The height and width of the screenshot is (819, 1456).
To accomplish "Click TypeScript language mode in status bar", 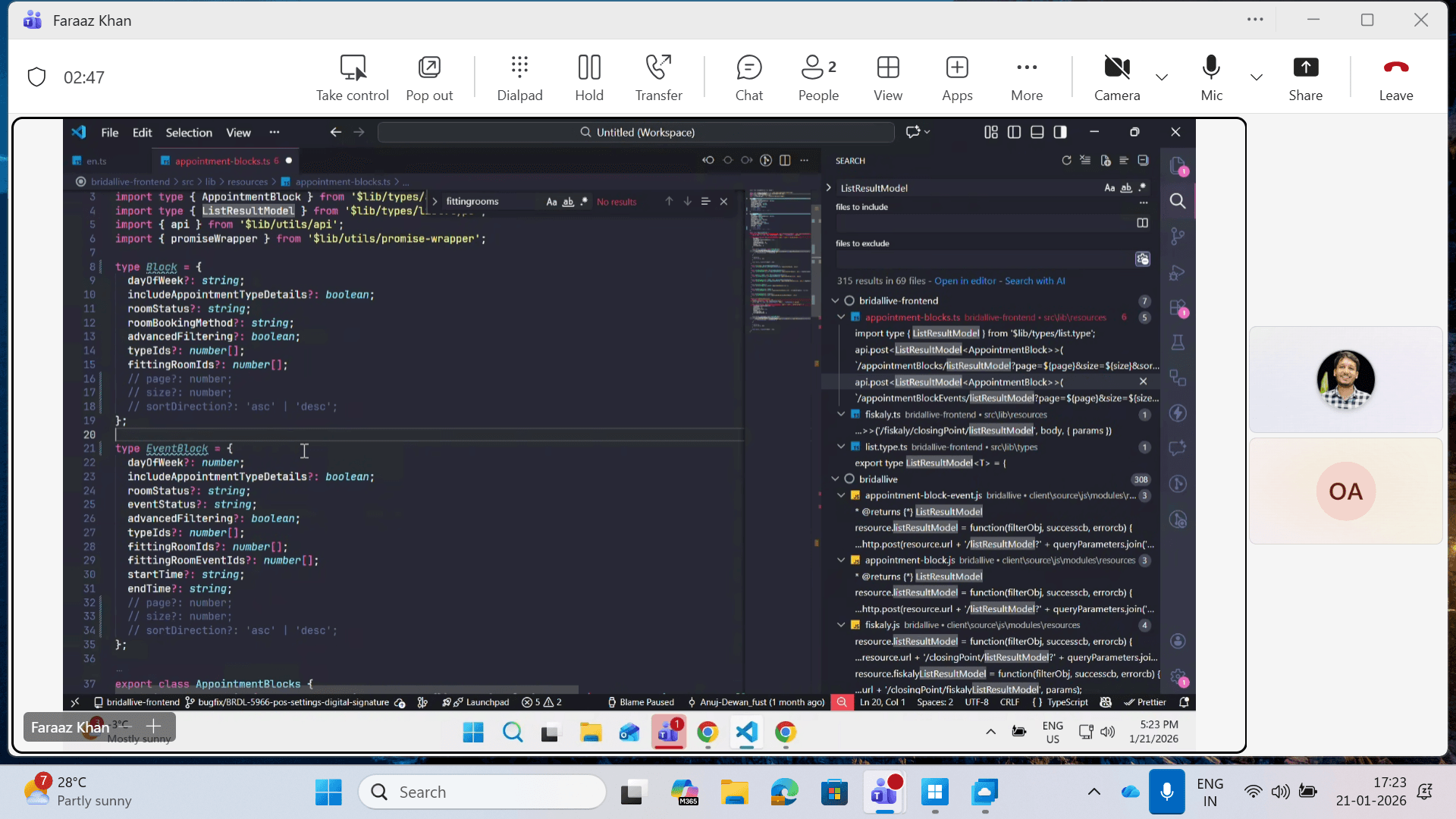I will click(1068, 702).
